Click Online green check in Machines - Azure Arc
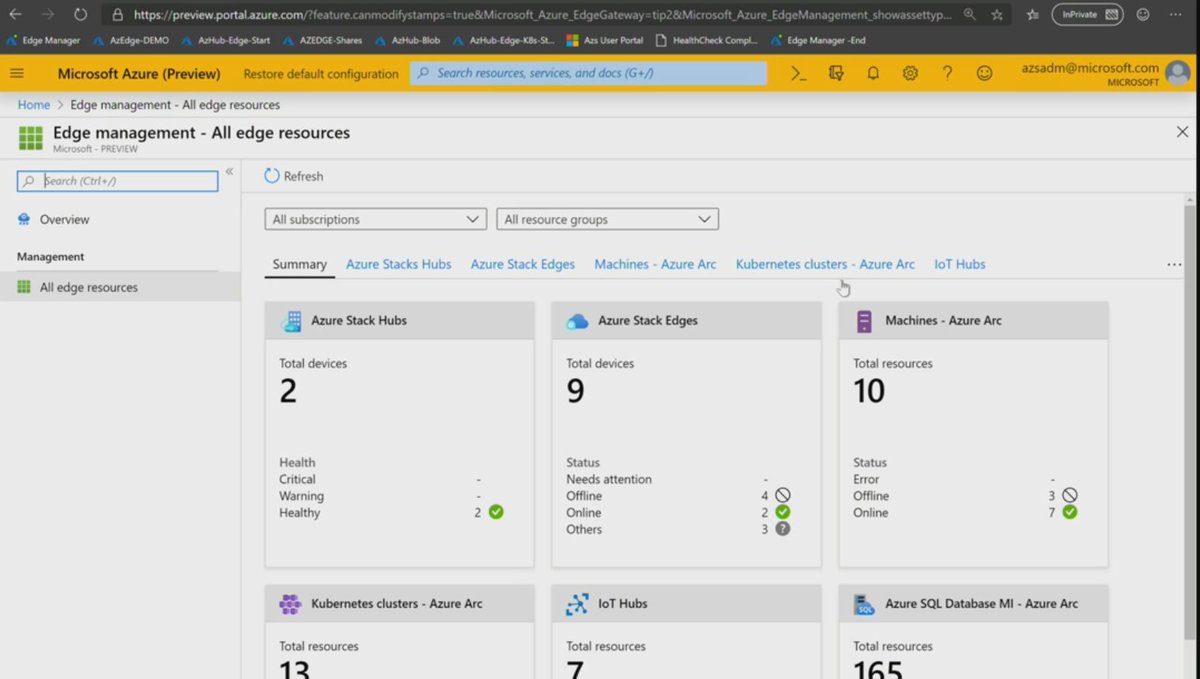 point(1070,512)
